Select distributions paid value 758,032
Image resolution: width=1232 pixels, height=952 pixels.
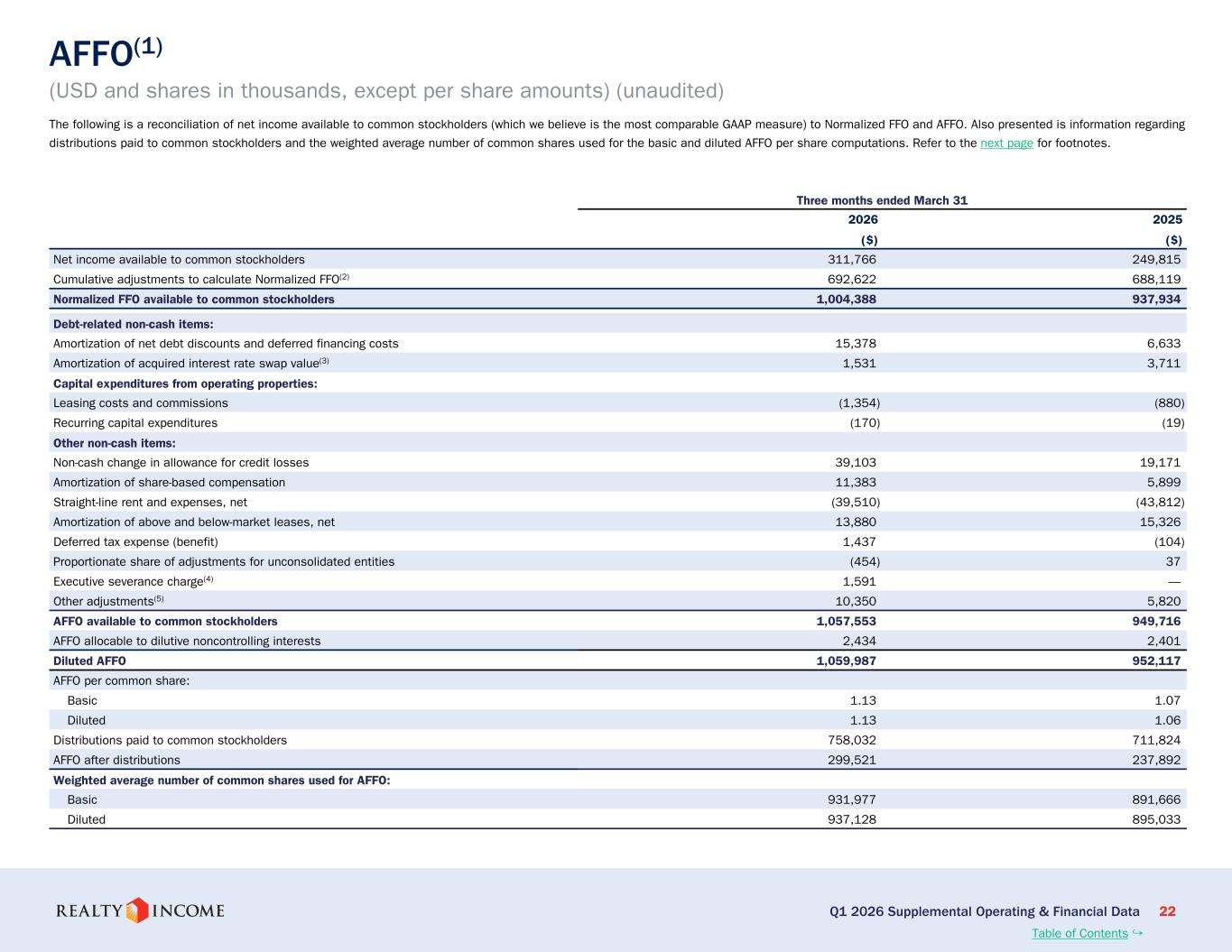[852, 741]
